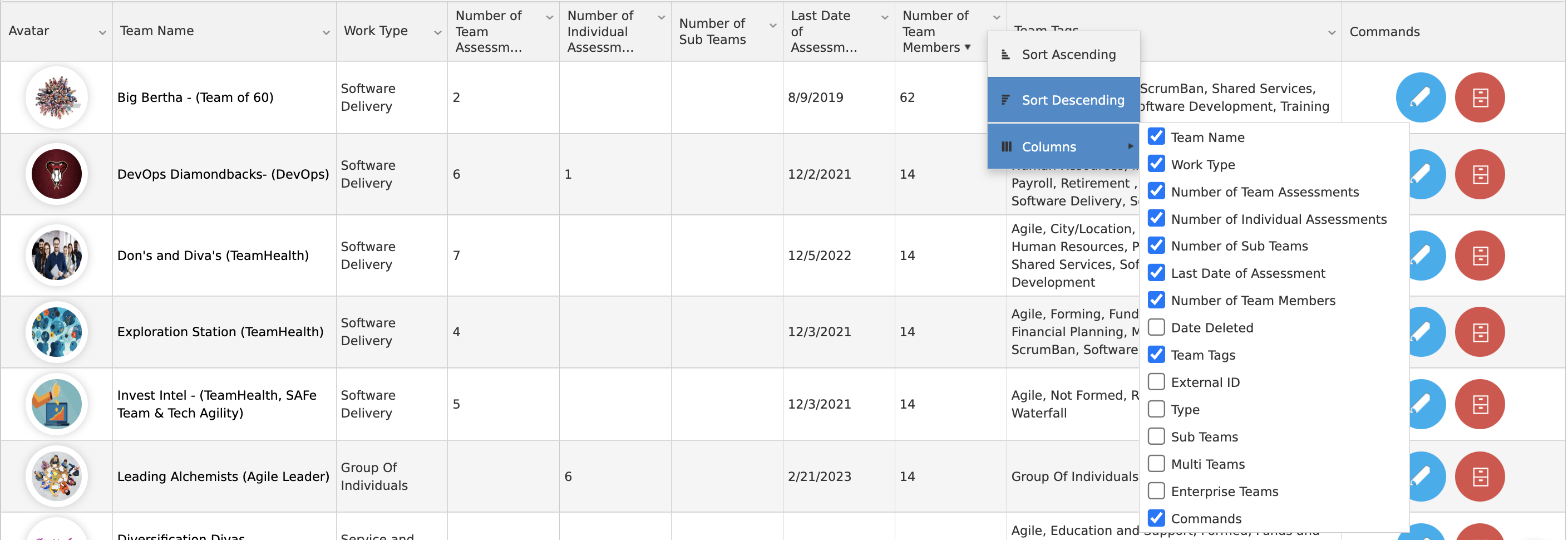The height and width of the screenshot is (540, 1568).
Task: Uncheck the Team Tags column checkbox
Action: coord(1156,354)
